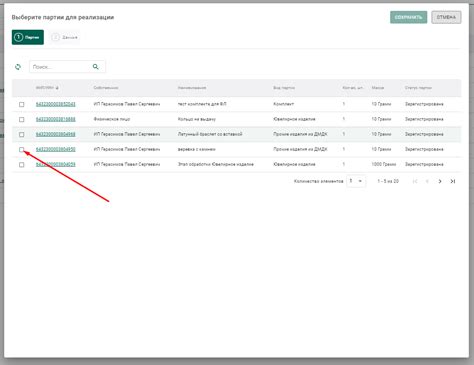Open batch link for 'Этап обработки Ювелирное изделие'
Viewport: 474px width, 365px height.
click(x=56, y=164)
